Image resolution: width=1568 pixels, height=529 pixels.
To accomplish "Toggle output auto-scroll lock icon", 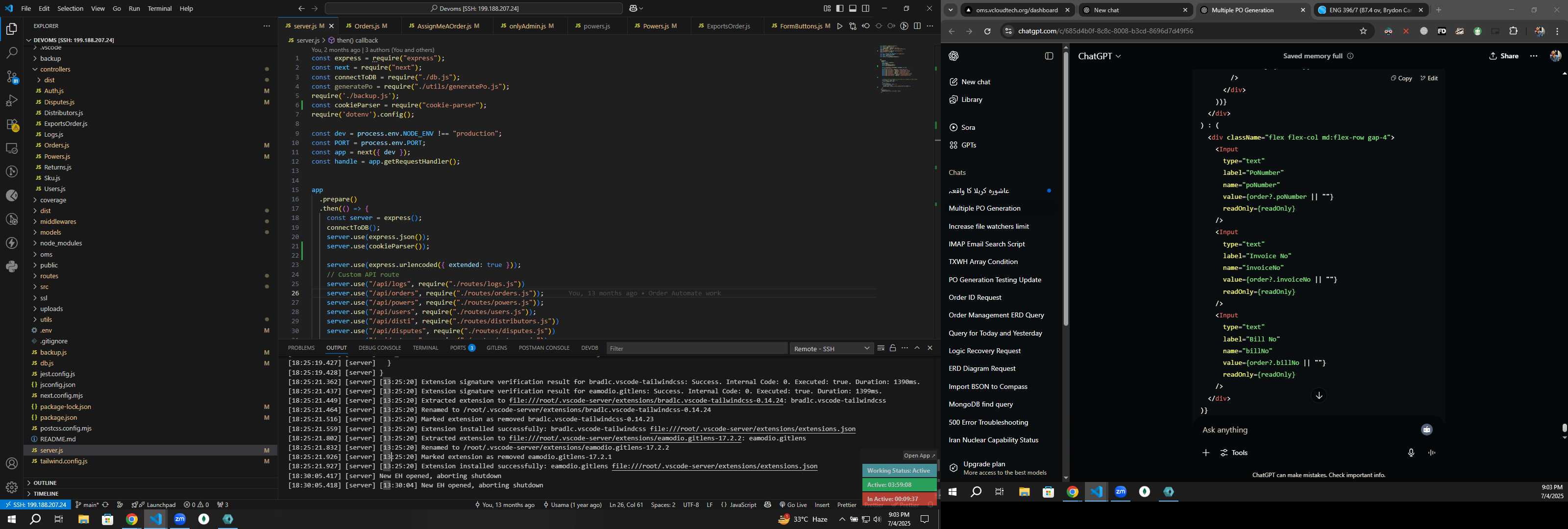I will pos(893,348).
